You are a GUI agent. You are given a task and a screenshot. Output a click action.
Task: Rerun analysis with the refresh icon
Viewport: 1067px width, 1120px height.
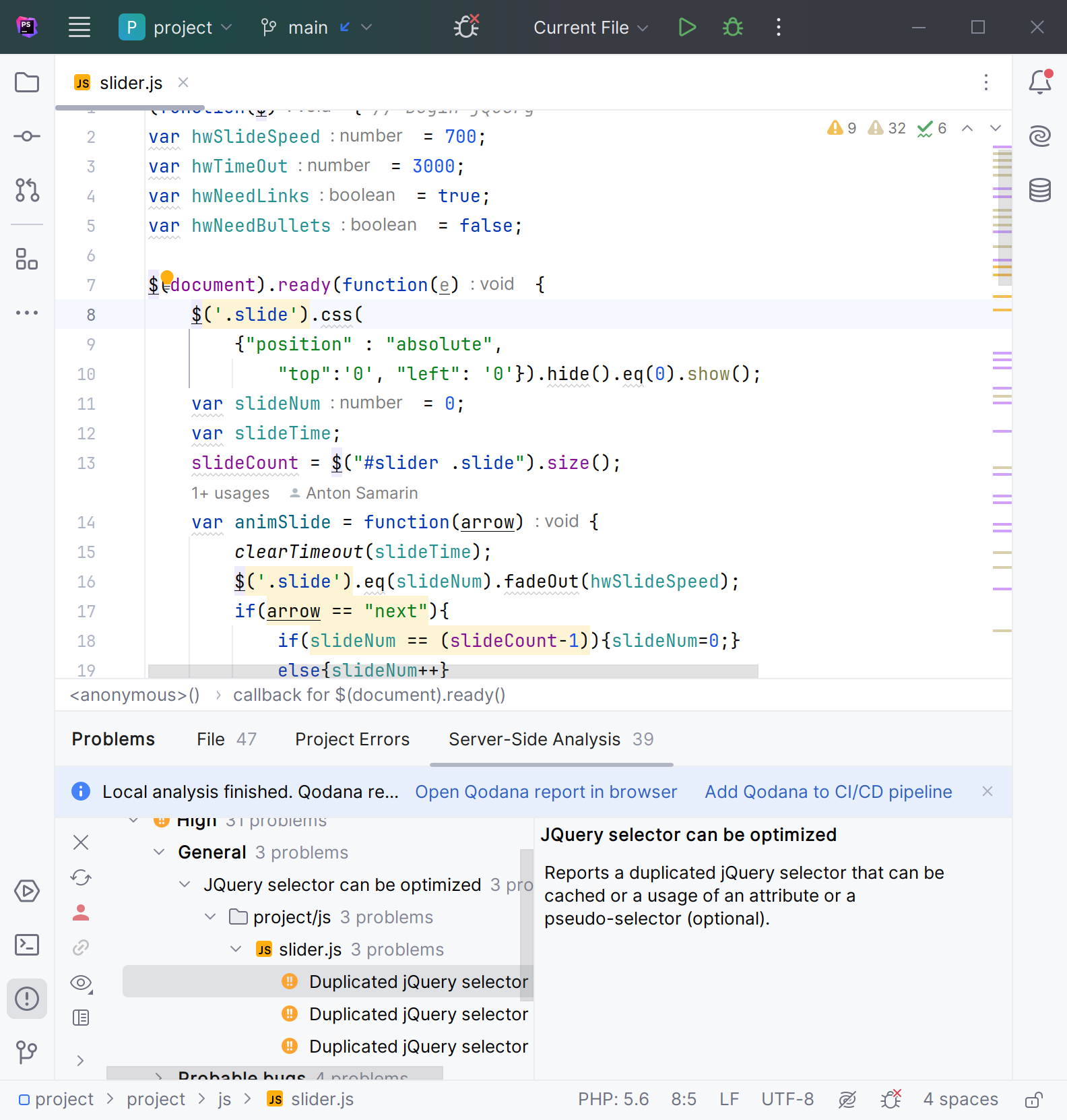pos(81,877)
